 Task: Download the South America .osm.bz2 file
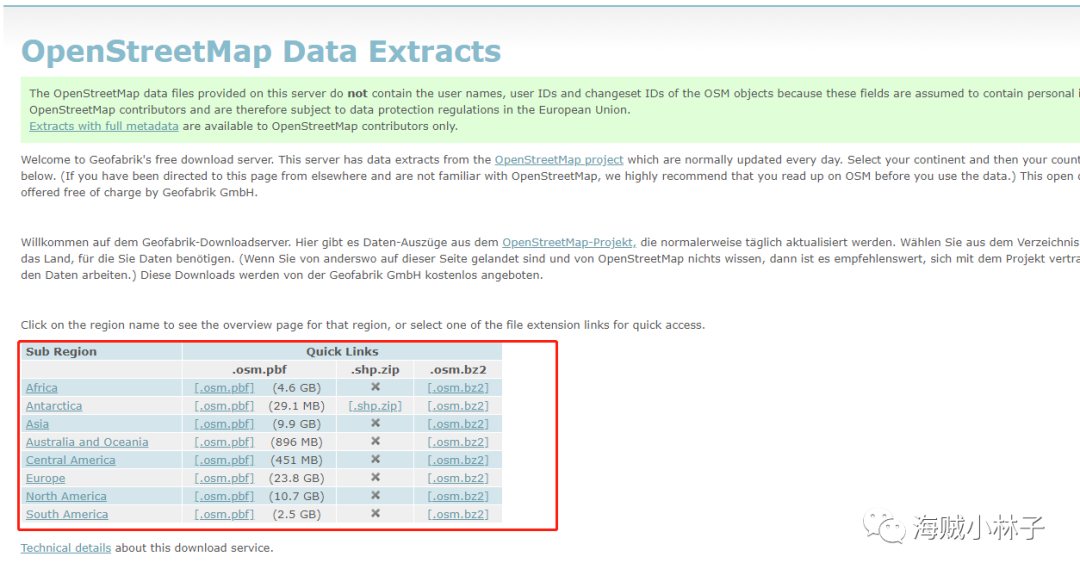[458, 514]
